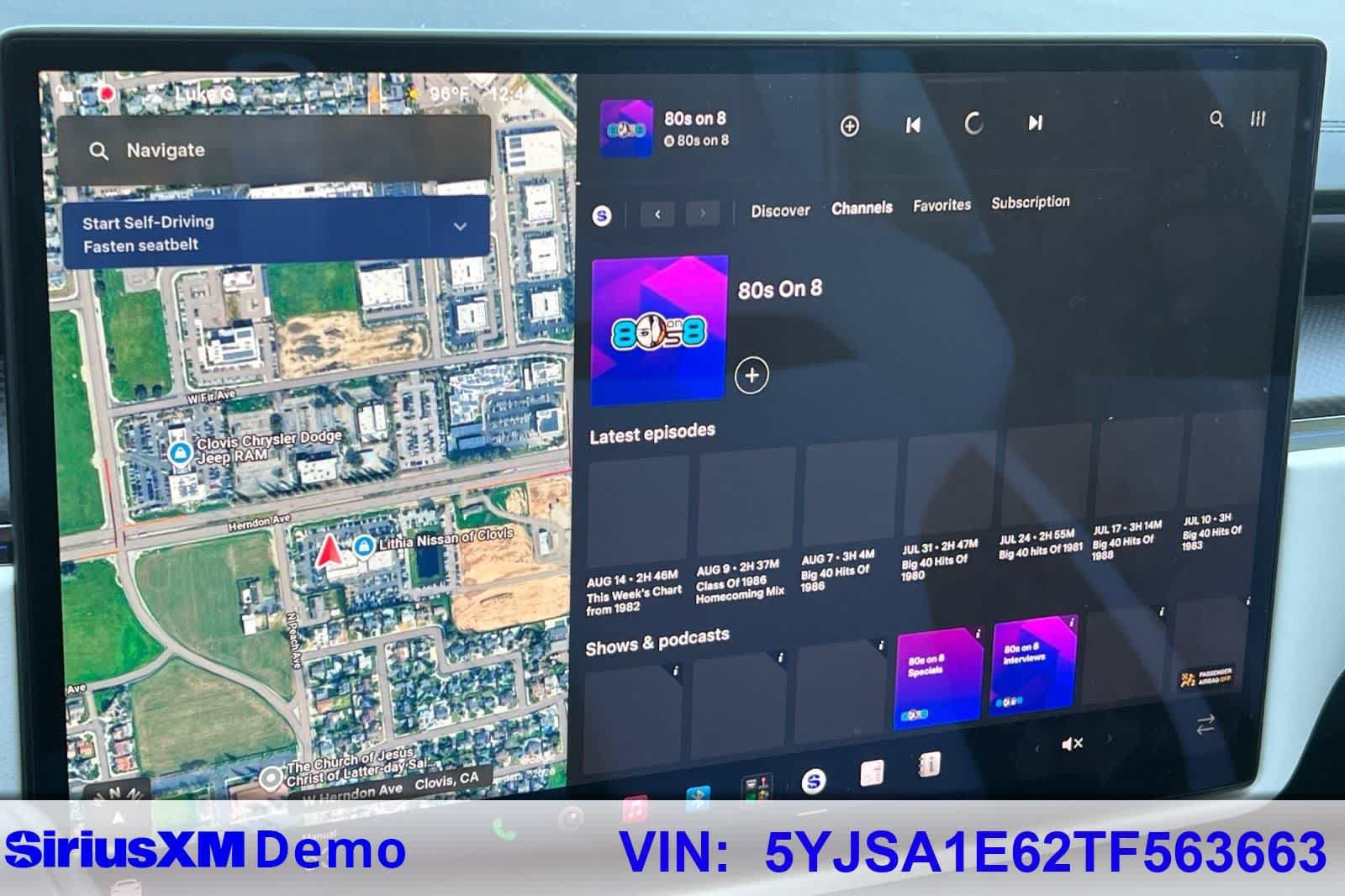Tap the swap arrows icon
Image resolution: width=1345 pixels, height=896 pixels.
1205,725
